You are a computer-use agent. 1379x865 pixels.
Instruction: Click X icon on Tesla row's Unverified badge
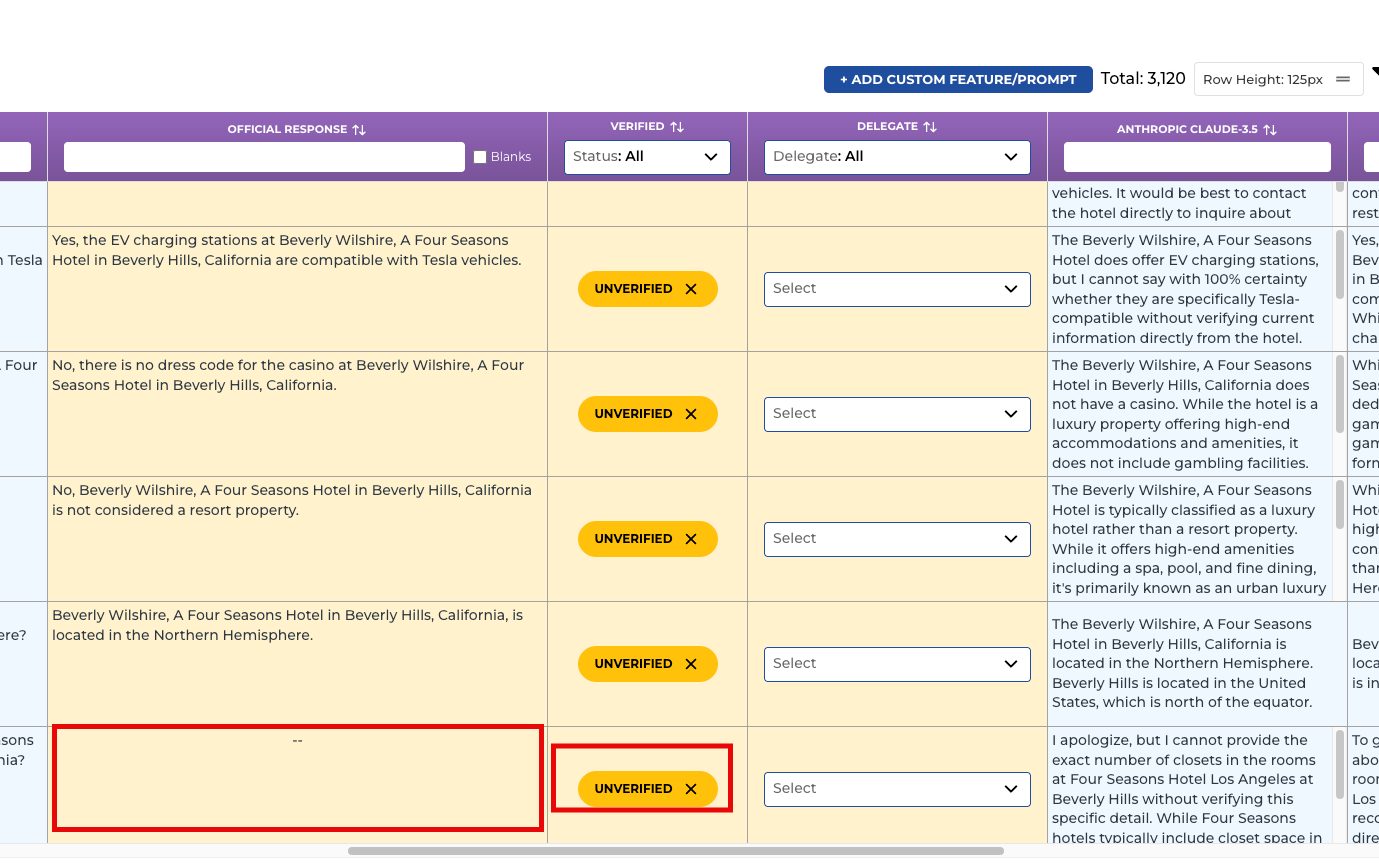pos(691,289)
